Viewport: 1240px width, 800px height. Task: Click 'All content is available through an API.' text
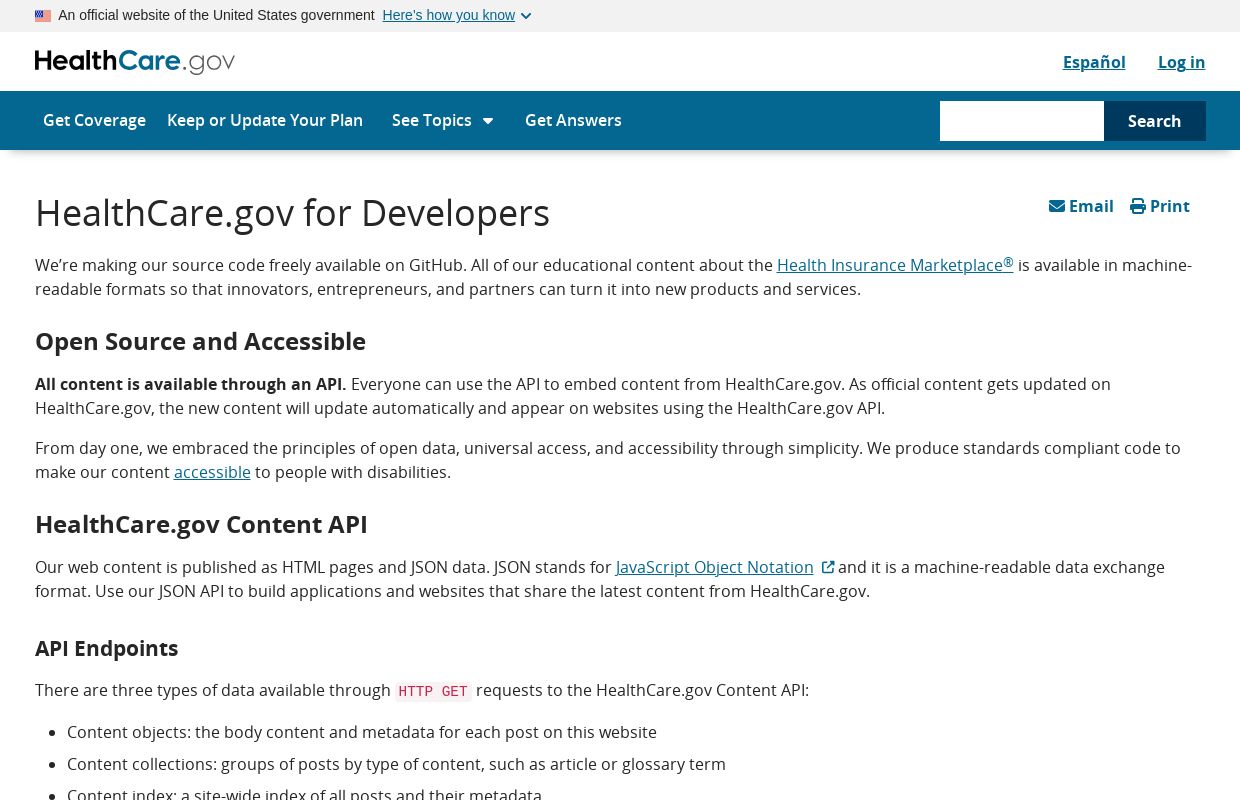(x=191, y=384)
